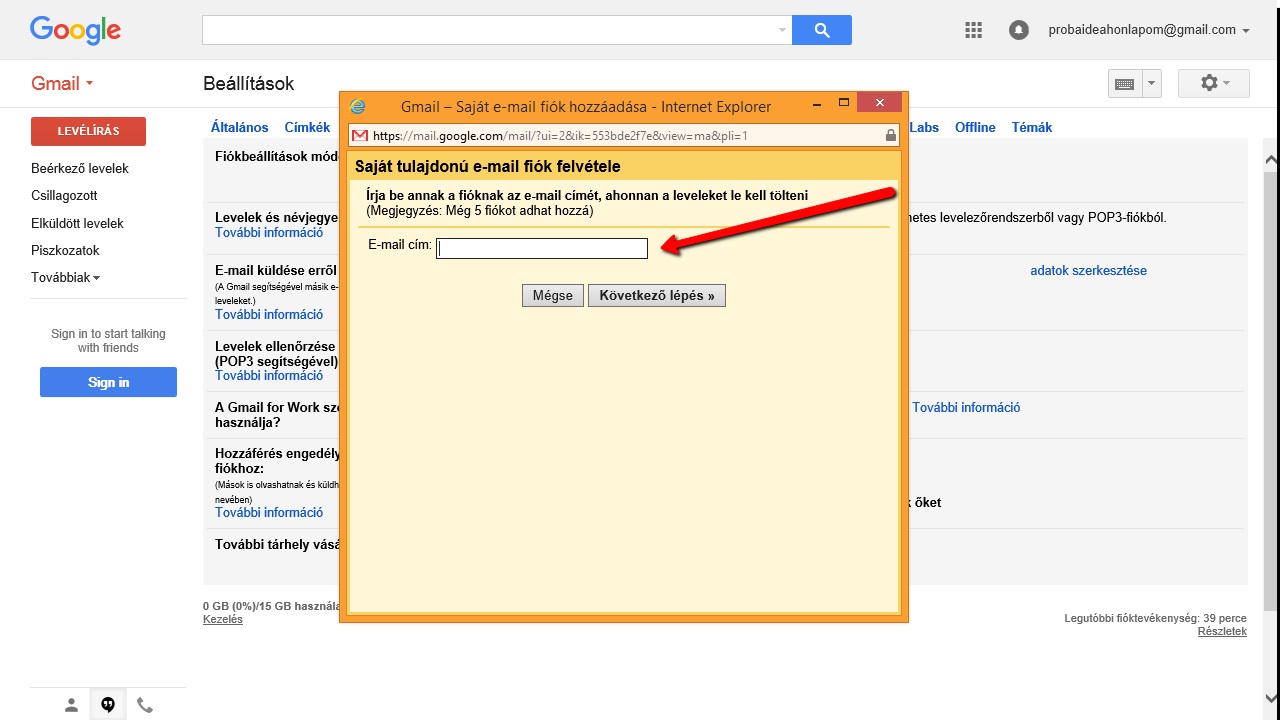
Task: Click További információ under E-mail küldése erről
Action: coord(269,314)
